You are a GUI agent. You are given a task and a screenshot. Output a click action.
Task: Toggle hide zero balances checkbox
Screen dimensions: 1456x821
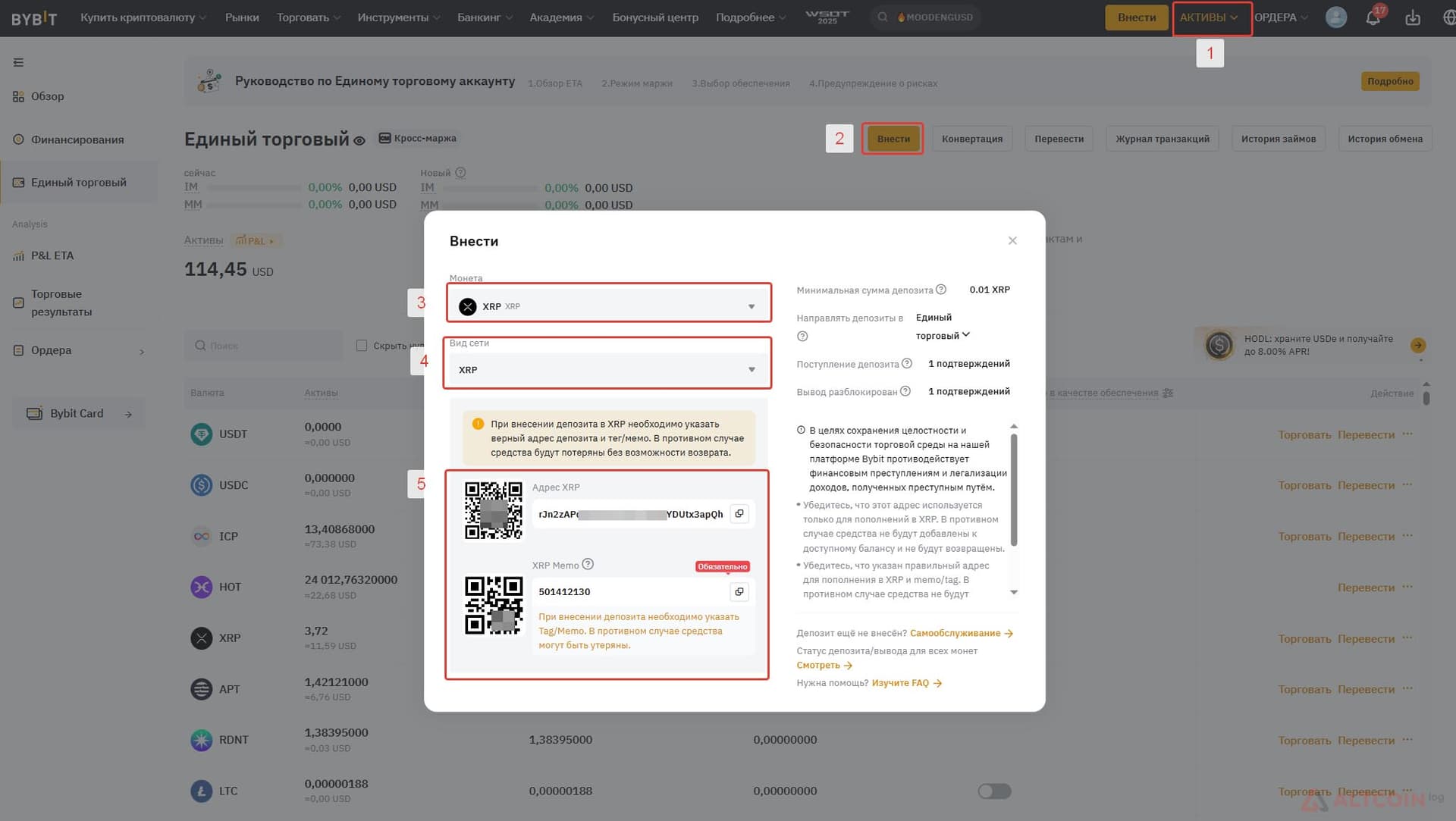pos(362,346)
